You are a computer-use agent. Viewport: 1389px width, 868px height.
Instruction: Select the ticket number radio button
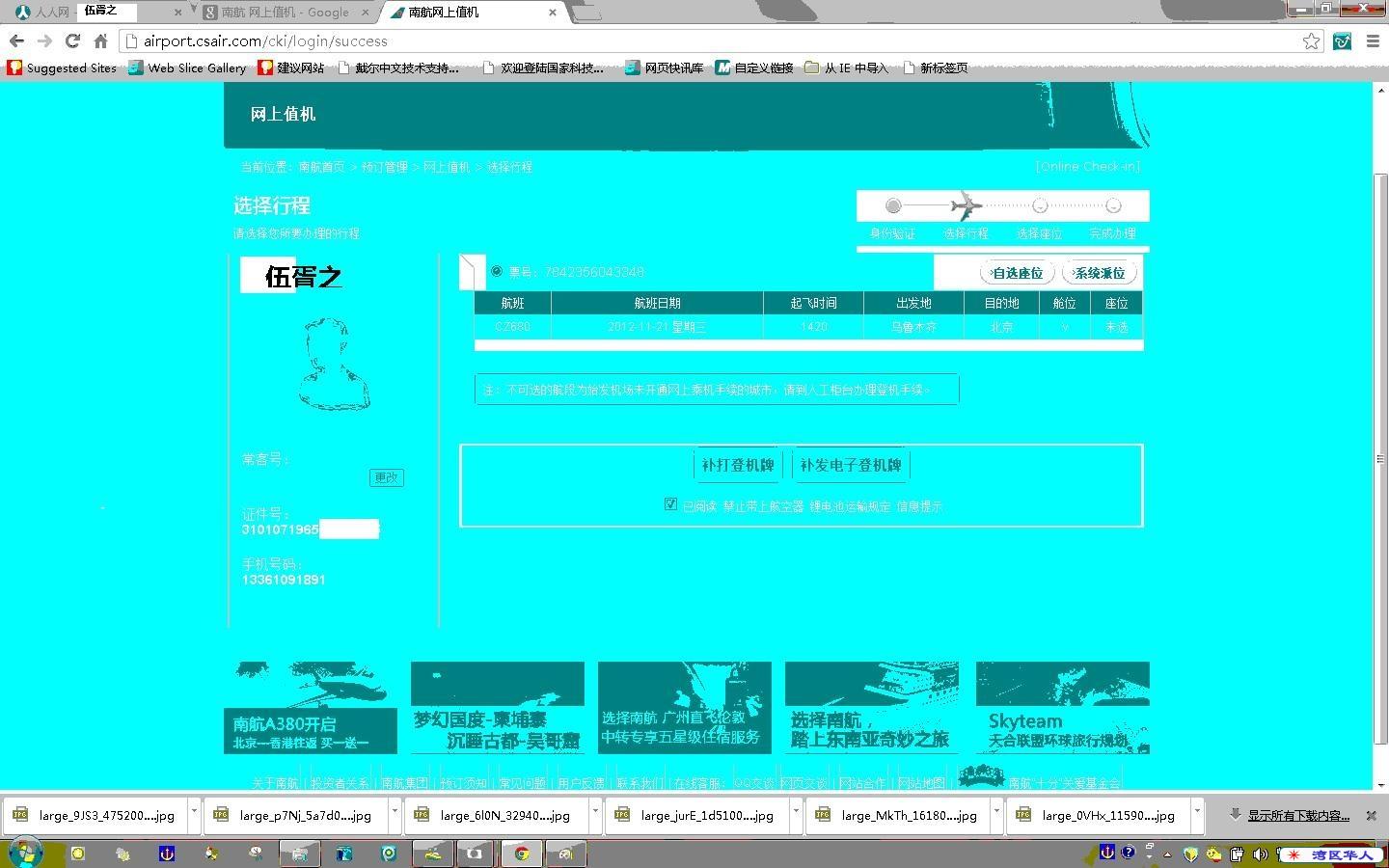(497, 271)
